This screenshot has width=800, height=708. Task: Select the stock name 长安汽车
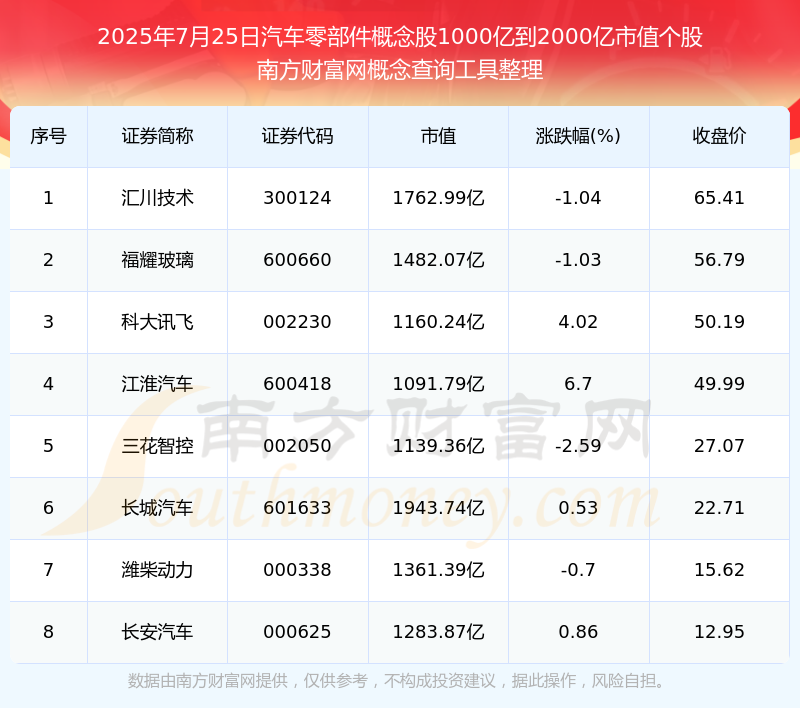point(157,632)
